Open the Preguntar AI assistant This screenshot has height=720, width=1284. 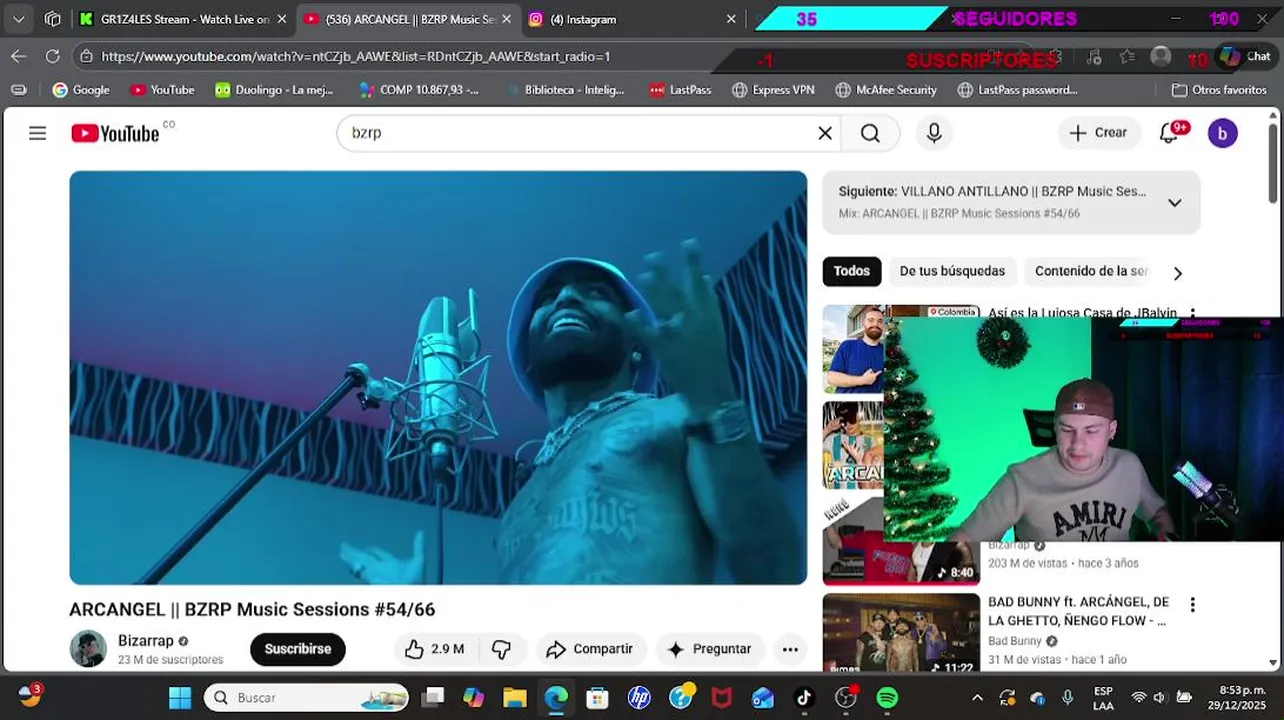[x=709, y=649]
